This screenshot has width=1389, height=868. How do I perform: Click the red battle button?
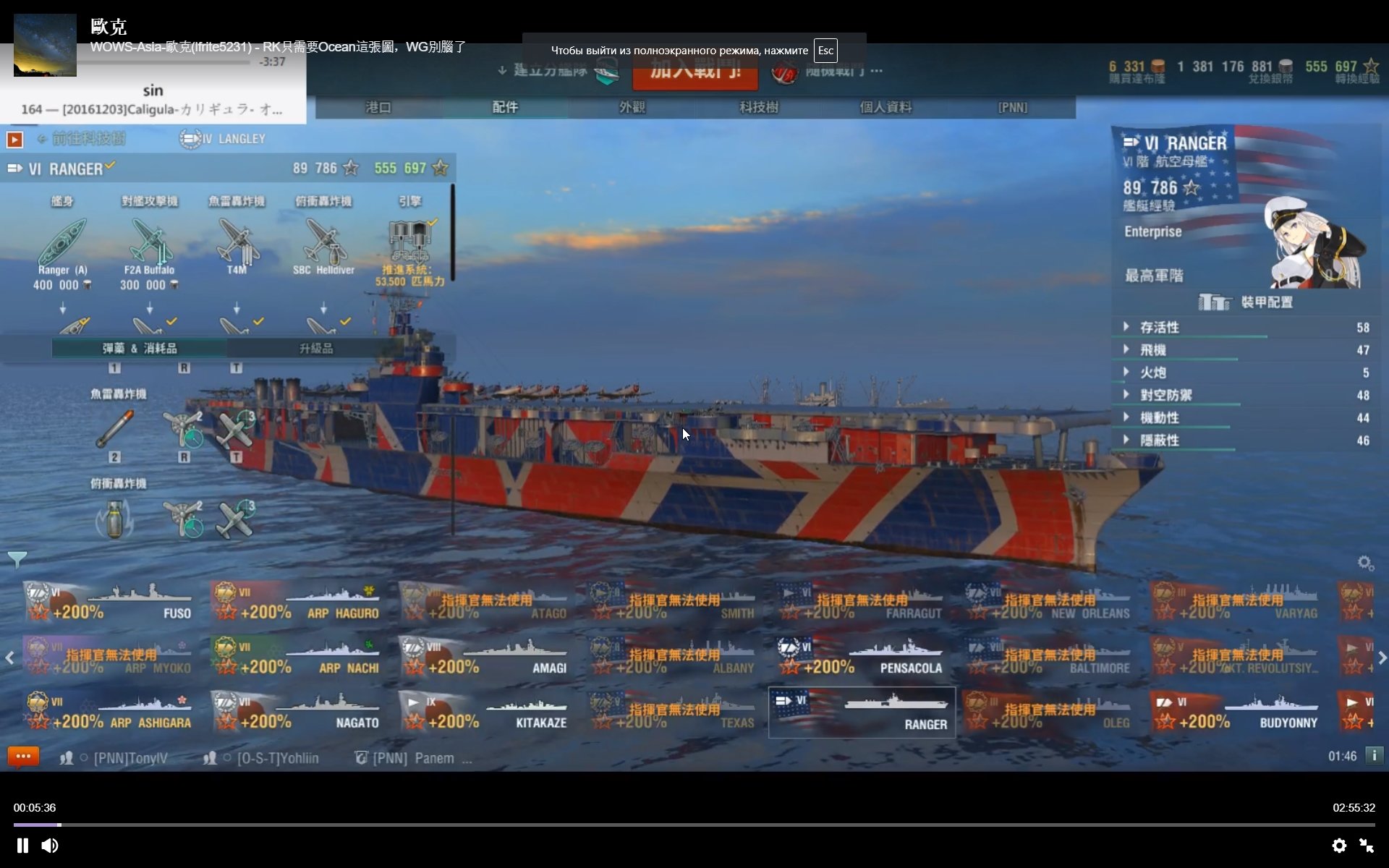pyautogui.click(x=695, y=72)
